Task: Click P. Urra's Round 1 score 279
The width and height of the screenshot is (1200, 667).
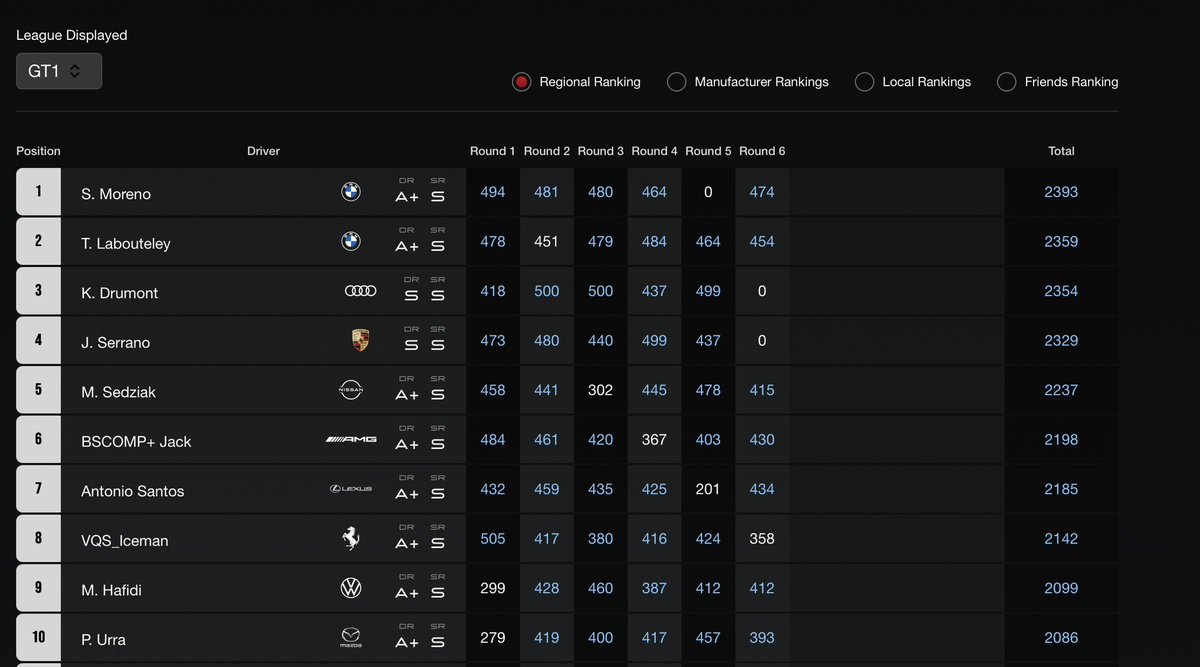Action: [x=493, y=637]
